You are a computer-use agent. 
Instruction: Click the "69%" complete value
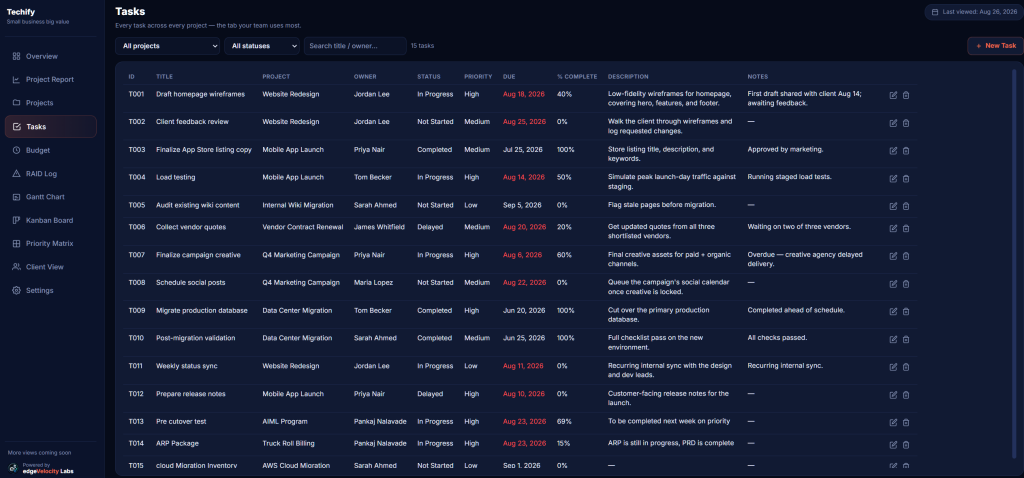[x=564, y=421]
